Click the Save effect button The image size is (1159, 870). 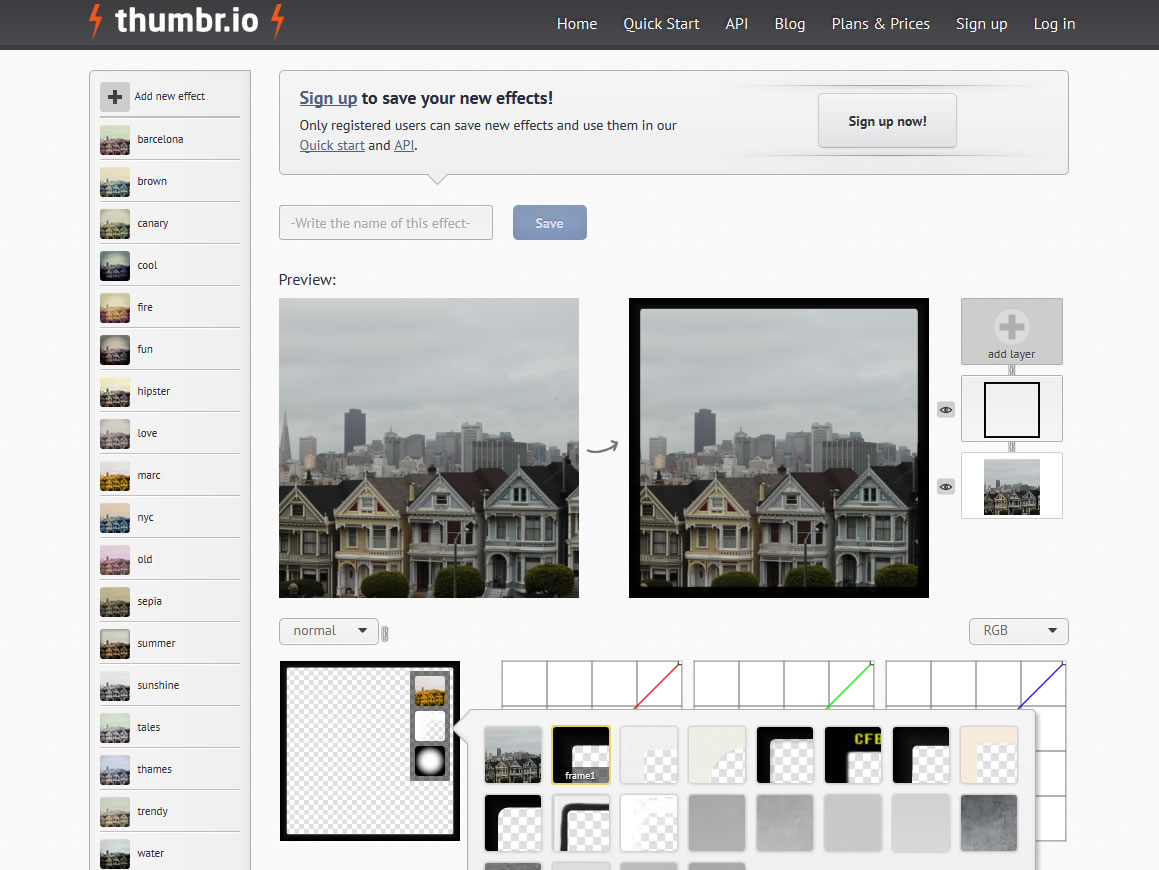(x=549, y=222)
